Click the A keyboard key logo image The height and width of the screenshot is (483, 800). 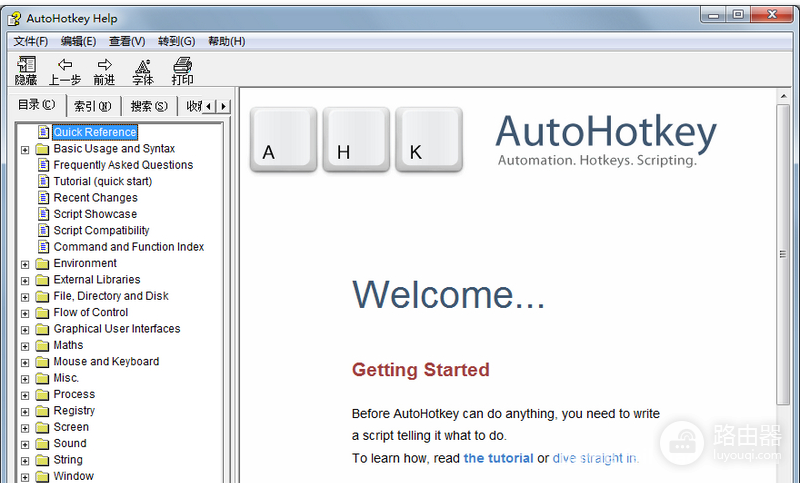(x=283, y=139)
